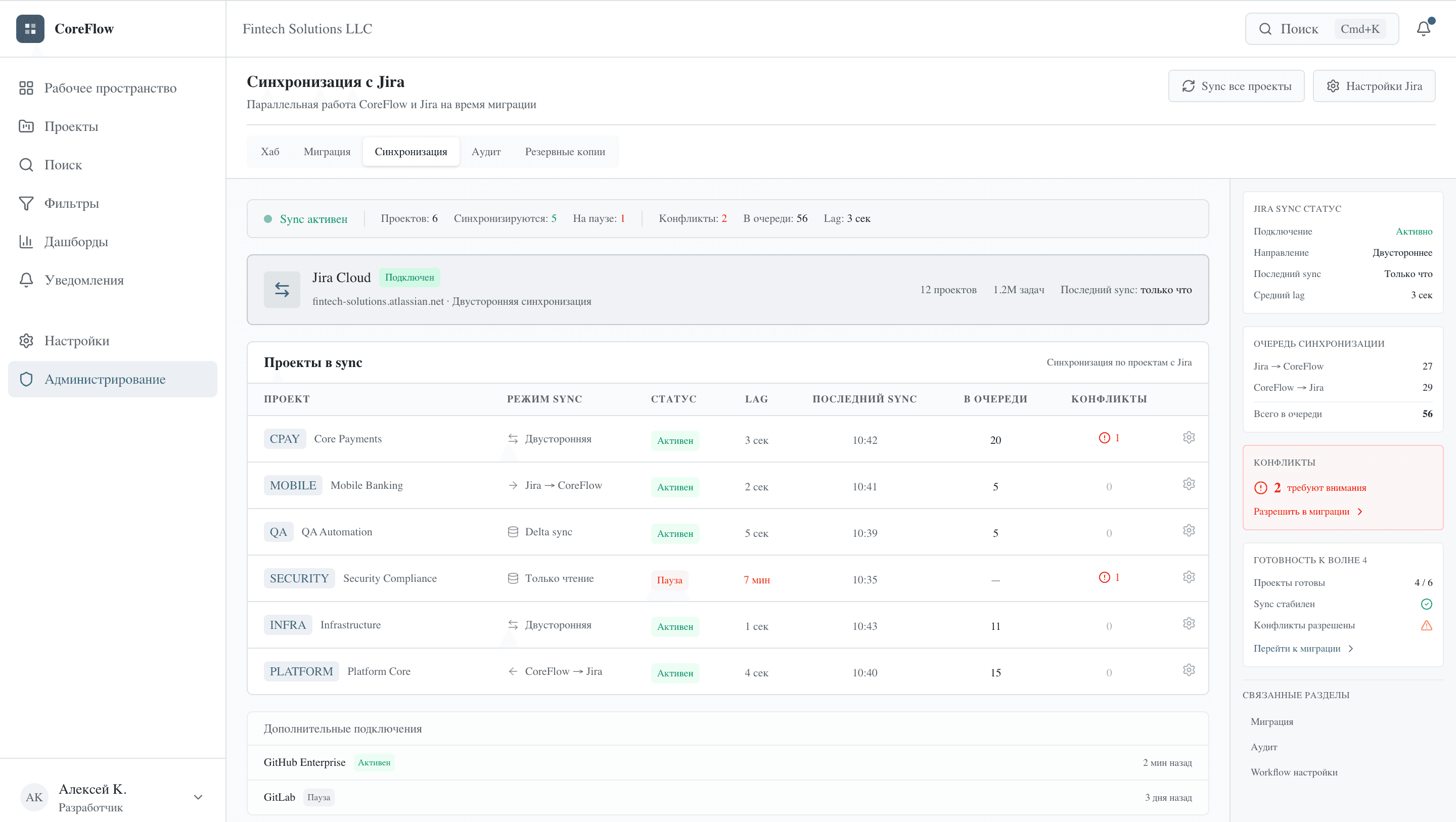This screenshot has width=1456, height=822.
Task: Click Sync все проекты button
Action: [1236, 85]
